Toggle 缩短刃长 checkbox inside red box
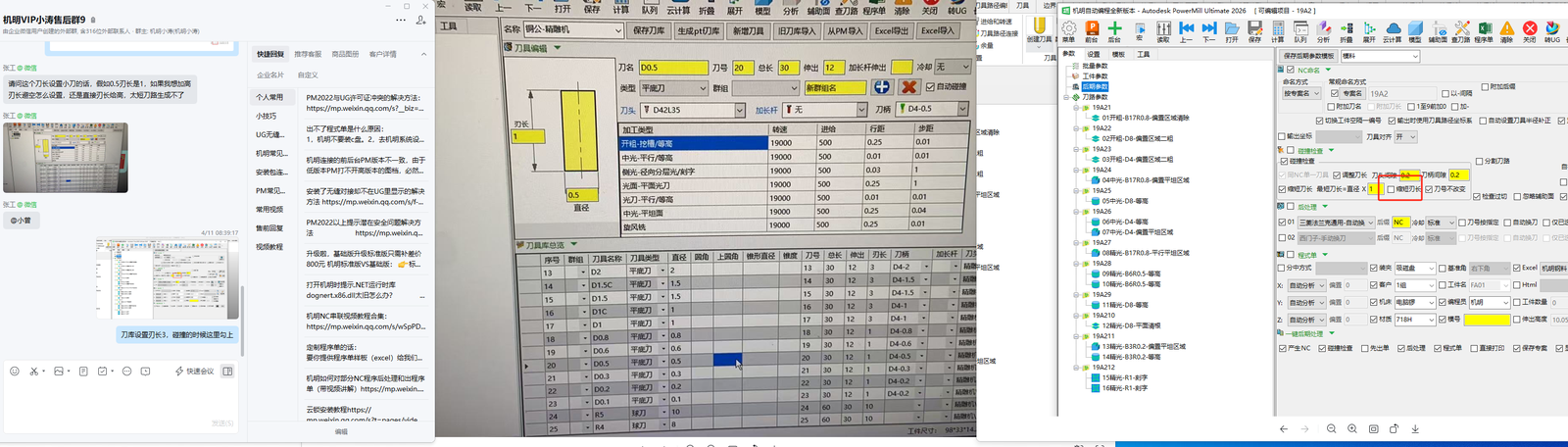The height and width of the screenshot is (447, 1568). [1392, 189]
